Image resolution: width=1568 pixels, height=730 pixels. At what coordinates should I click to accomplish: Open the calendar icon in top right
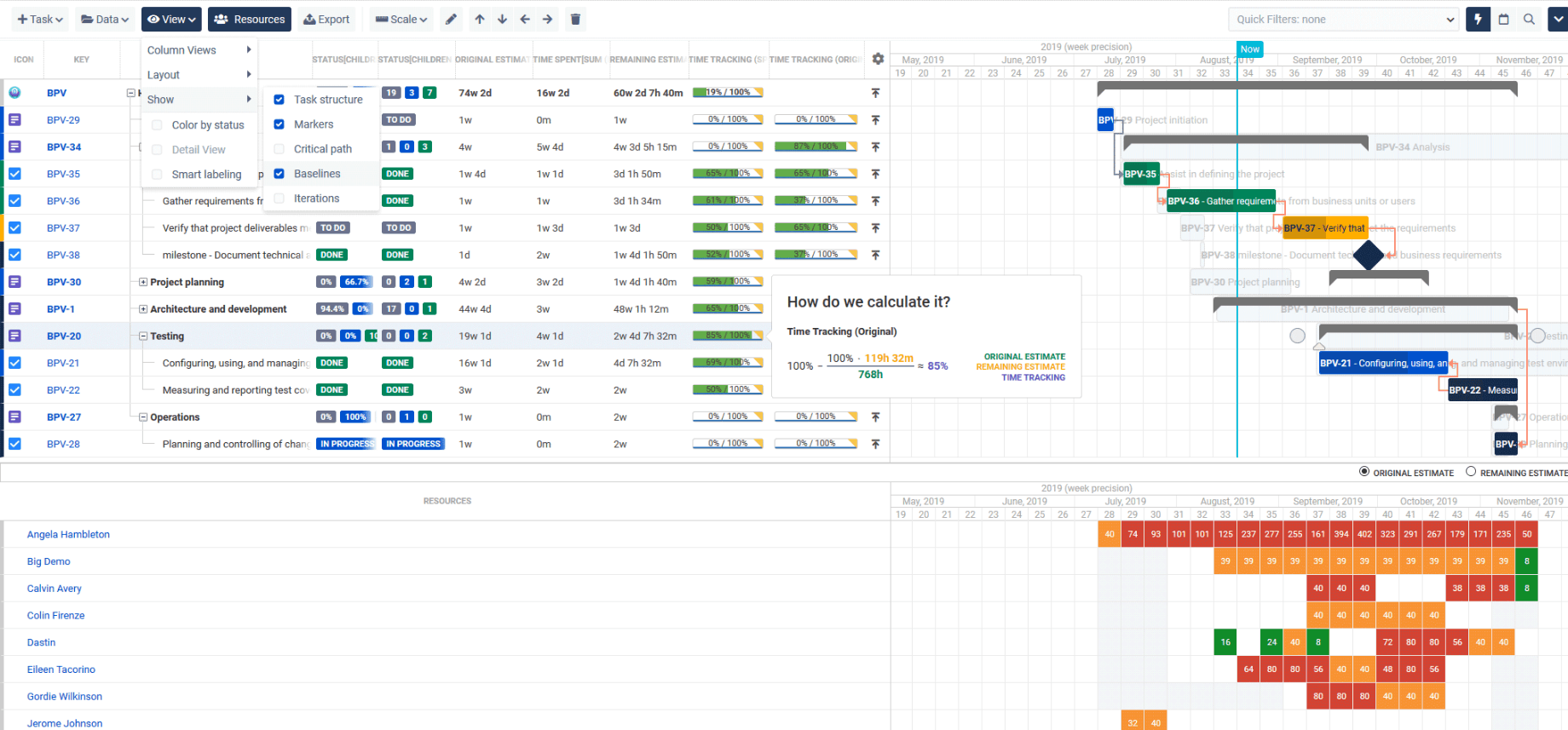1504,20
